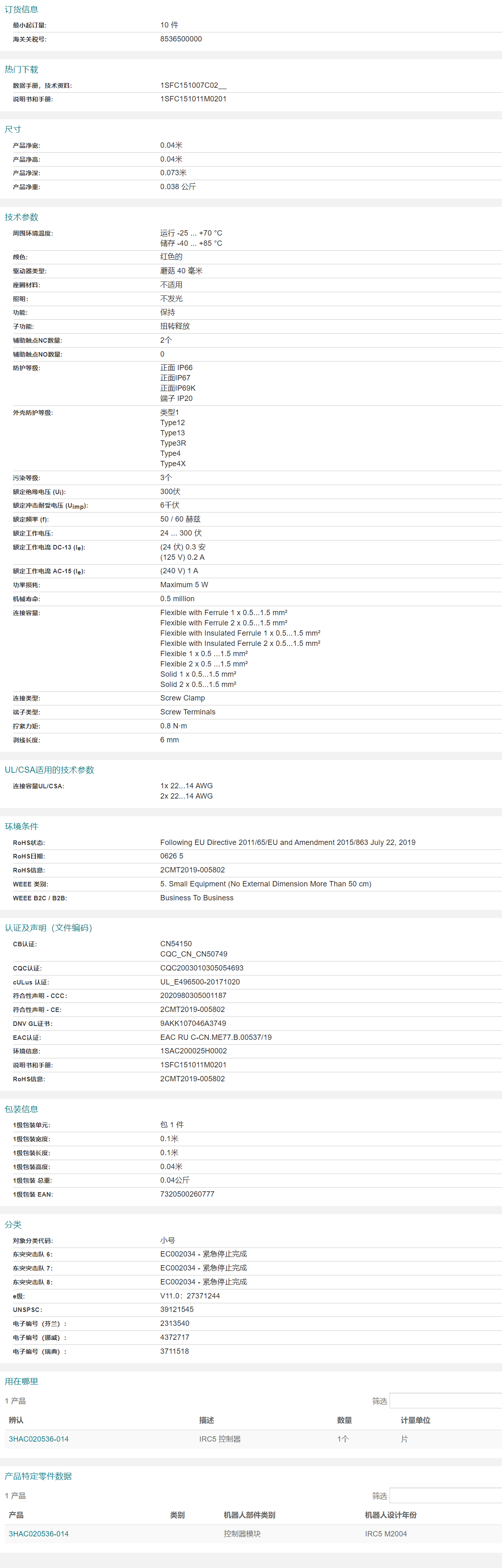
Task: Click the UNSPSC code 39121545
Action: [x=177, y=1309]
